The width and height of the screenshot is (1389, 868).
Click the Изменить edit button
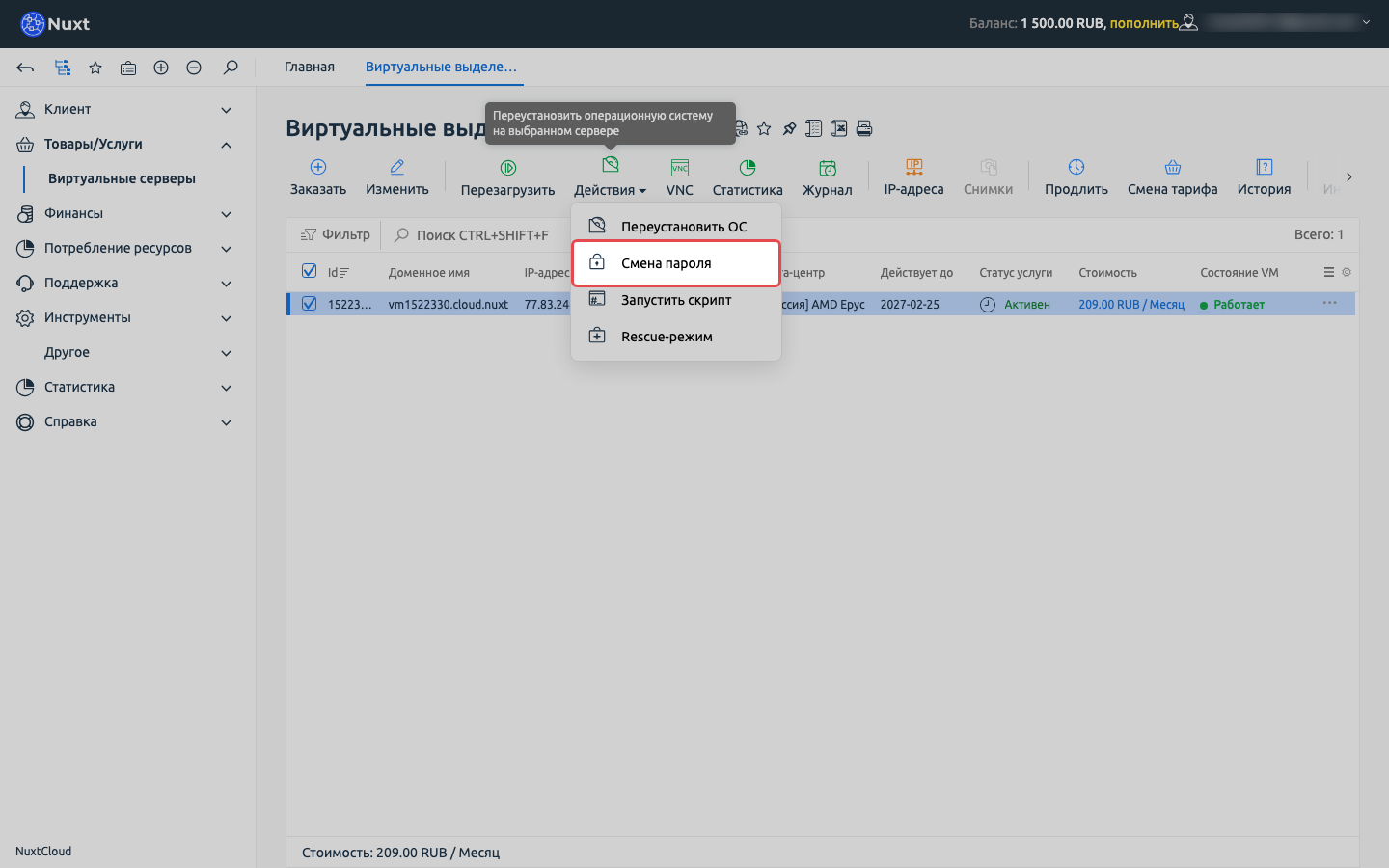pos(397,177)
